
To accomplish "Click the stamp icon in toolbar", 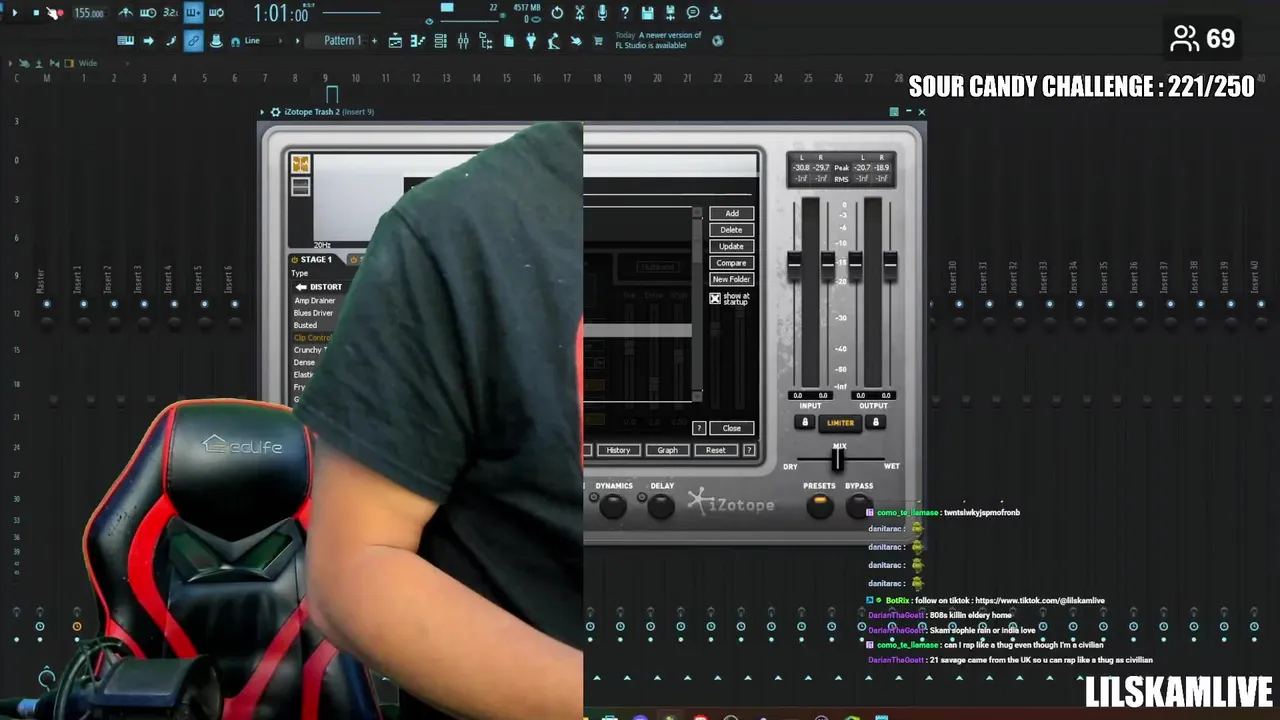I will (216, 41).
